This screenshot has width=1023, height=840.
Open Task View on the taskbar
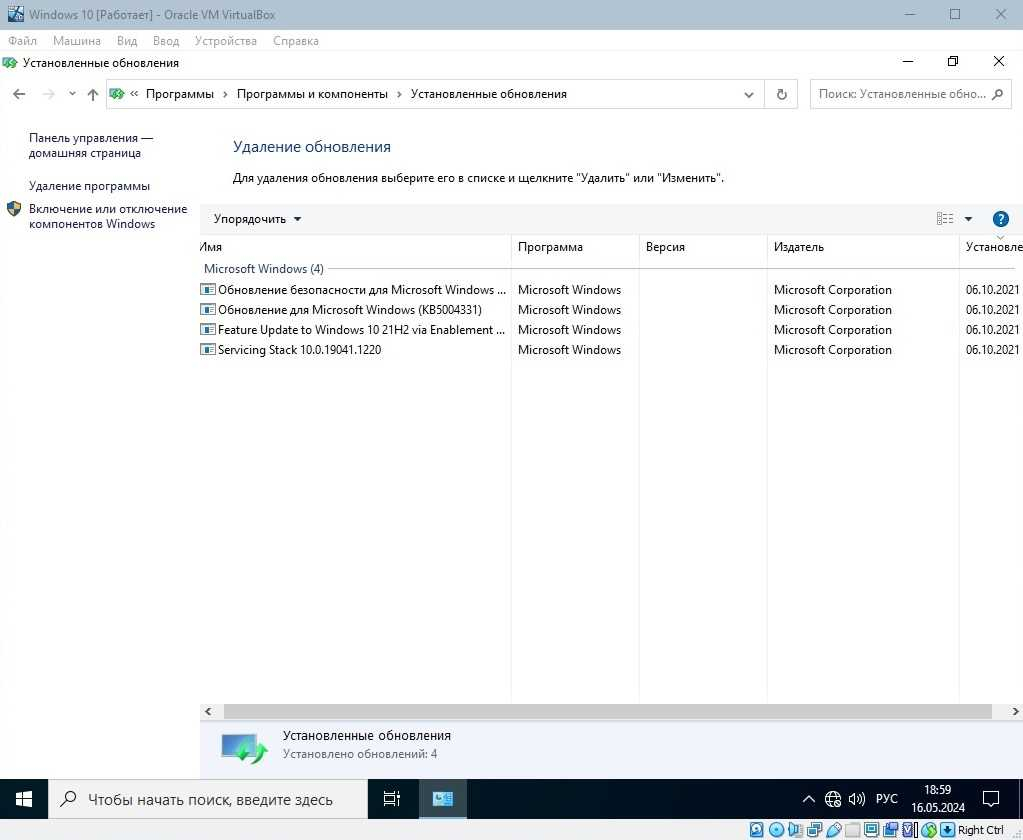(391, 799)
